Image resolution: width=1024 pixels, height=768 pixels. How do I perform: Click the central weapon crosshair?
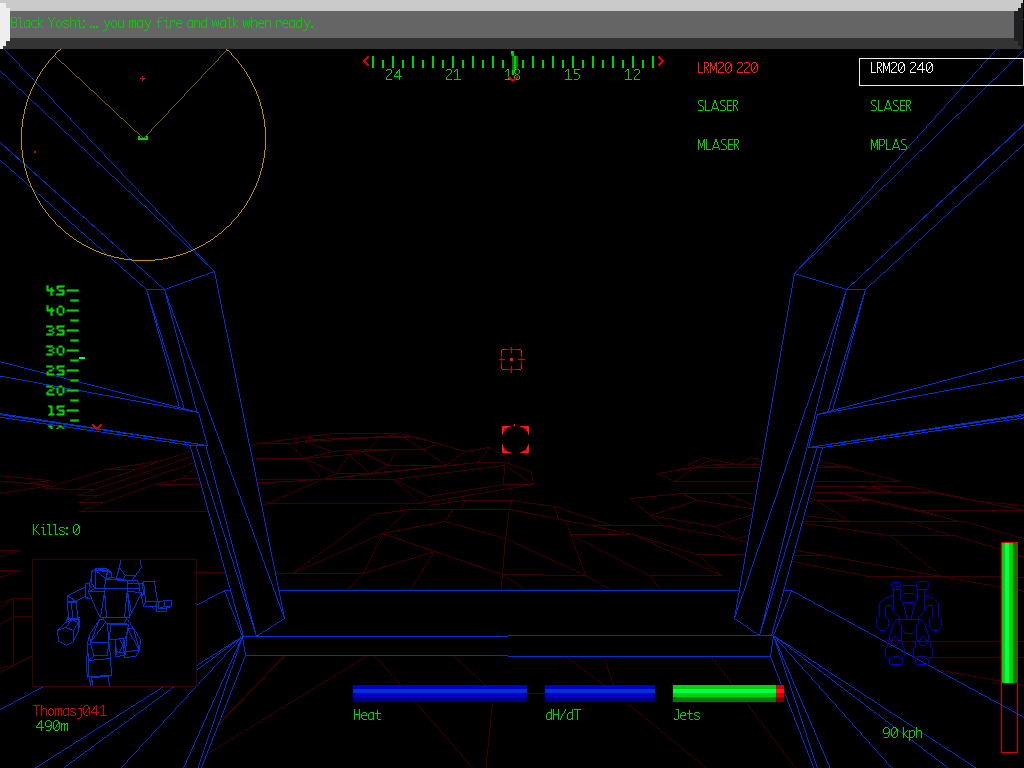[512, 360]
